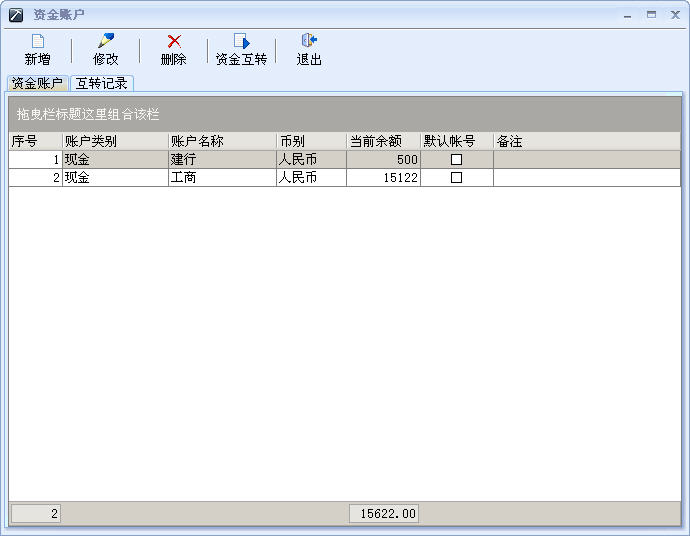Click row number 2 cell
The image size is (690, 536).
pyautogui.click(x=36, y=177)
